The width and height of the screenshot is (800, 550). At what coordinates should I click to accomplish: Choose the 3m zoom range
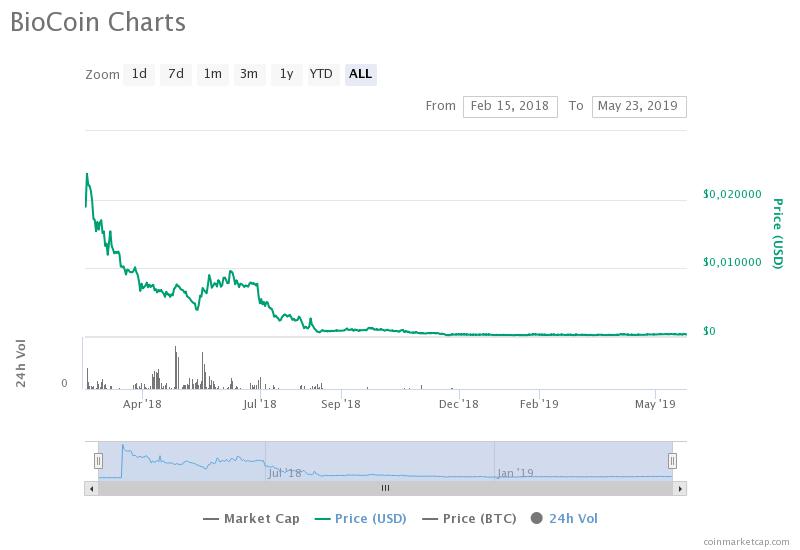click(249, 74)
